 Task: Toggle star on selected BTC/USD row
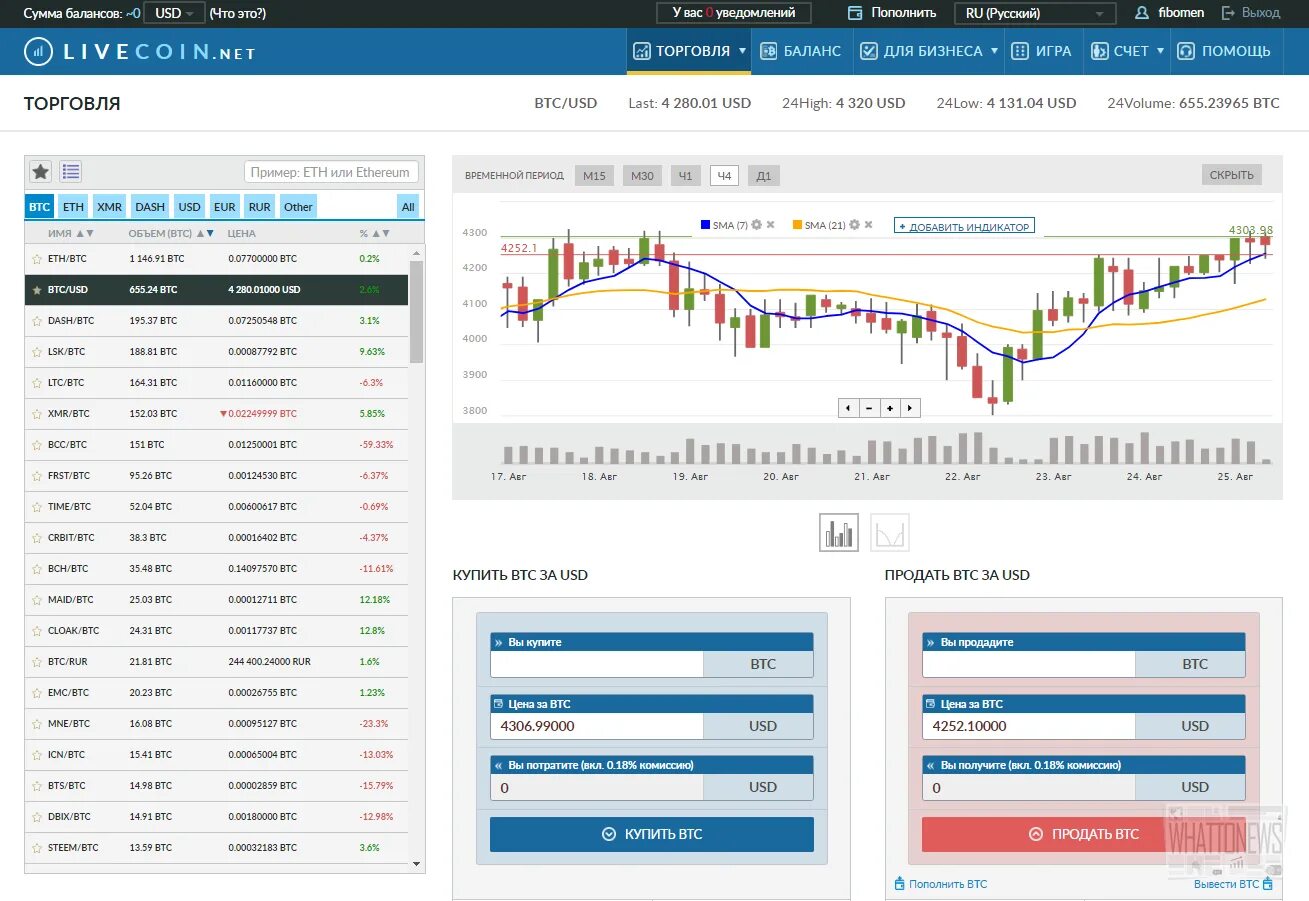point(37,290)
